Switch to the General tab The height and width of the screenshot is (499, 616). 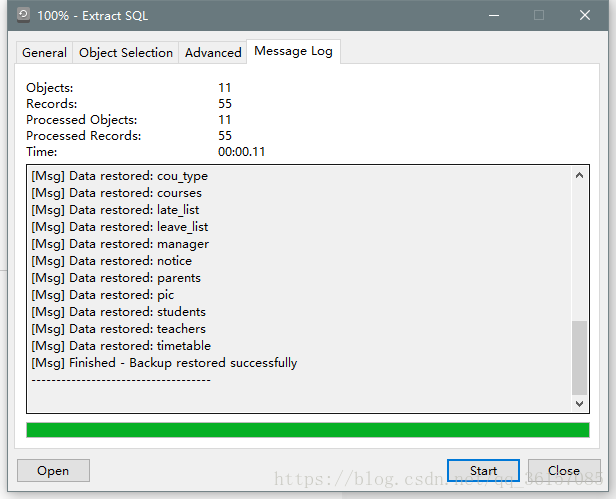coord(45,52)
